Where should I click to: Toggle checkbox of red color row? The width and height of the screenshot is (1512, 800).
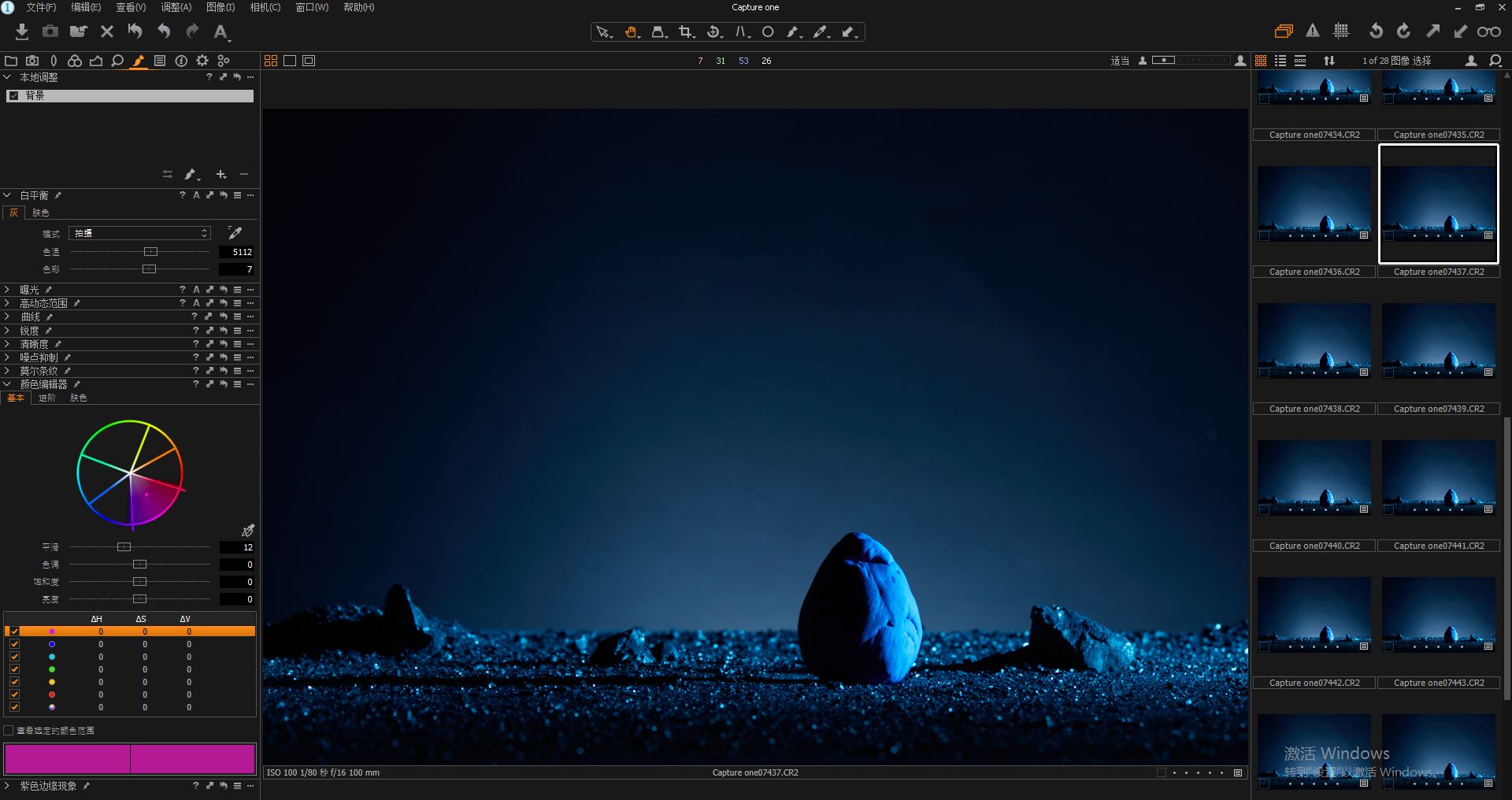(x=14, y=694)
